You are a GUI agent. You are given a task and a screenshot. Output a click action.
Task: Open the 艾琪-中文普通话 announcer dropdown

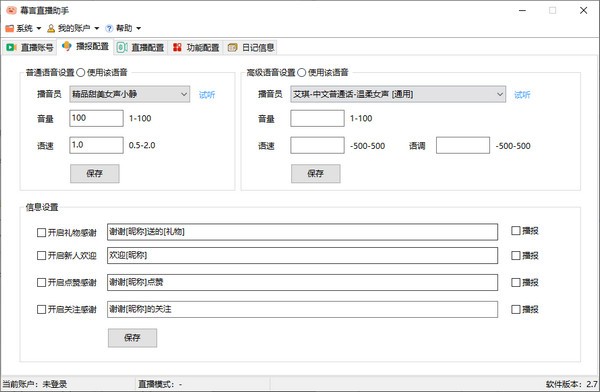pyautogui.click(x=398, y=94)
